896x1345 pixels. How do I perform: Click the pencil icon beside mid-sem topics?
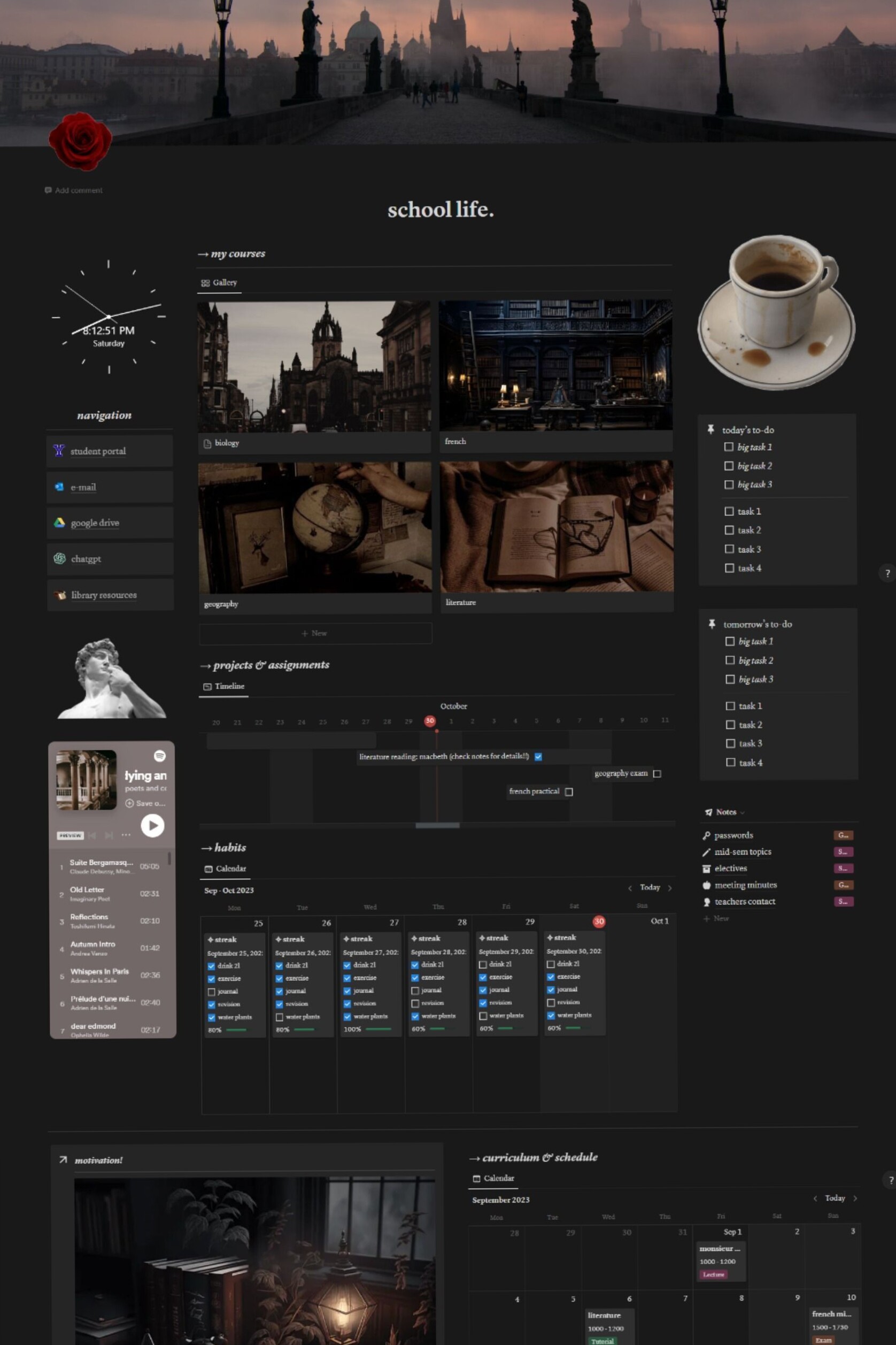pyautogui.click(x=707, y=852)
